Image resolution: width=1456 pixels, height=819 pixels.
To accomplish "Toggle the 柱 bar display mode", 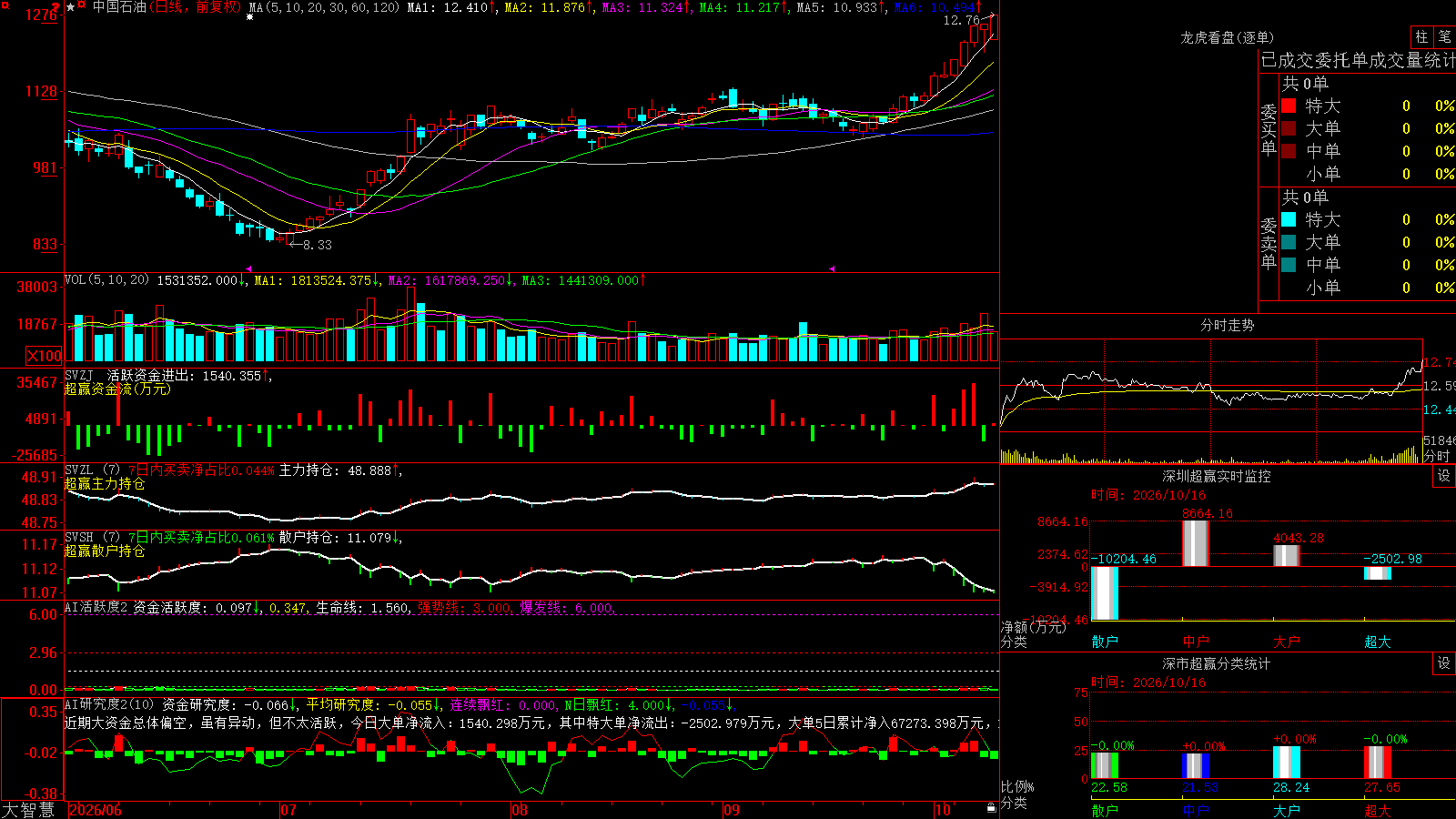I will 1421,37.
